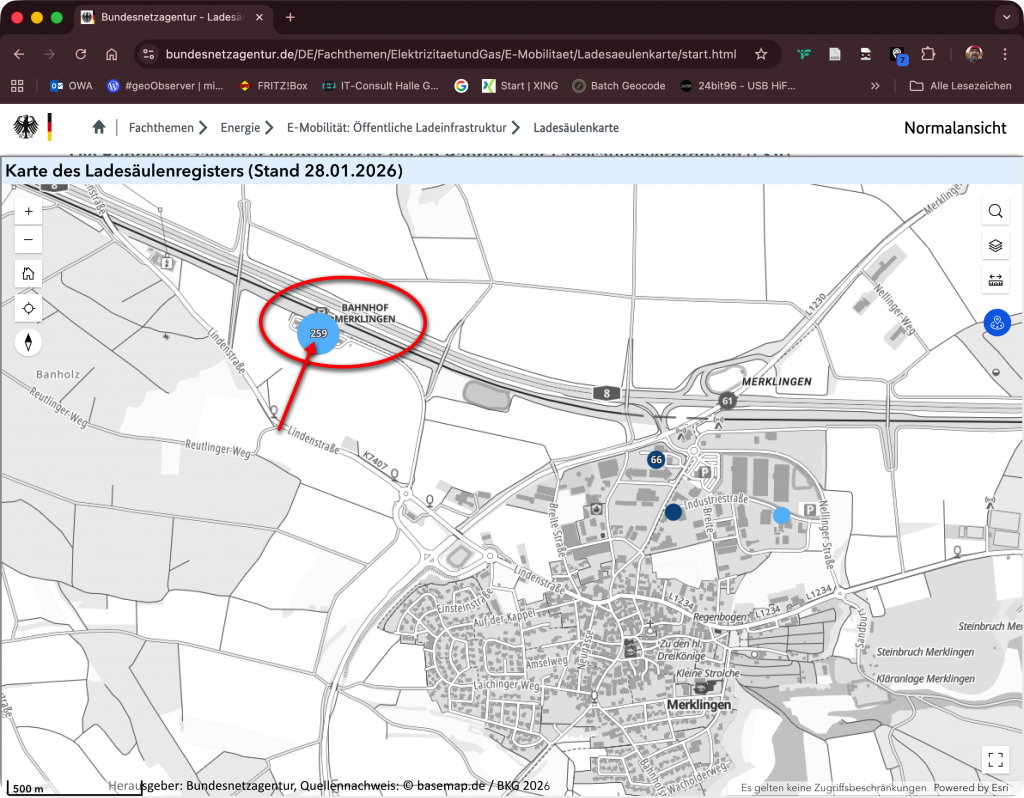The height and width of the screenshot is (798, 1024).
Task: Reset map orientation with compass button
Action: click(x=28, y=343)
